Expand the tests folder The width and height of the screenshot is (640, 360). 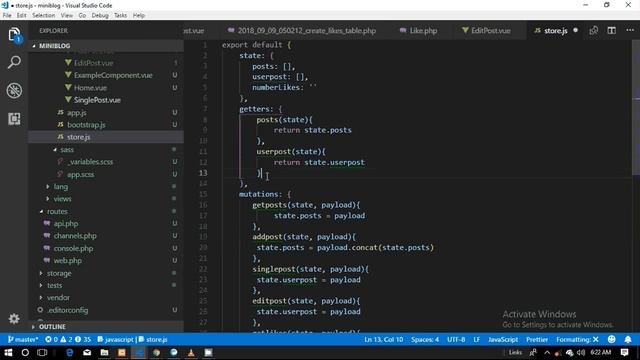(54, 285)
